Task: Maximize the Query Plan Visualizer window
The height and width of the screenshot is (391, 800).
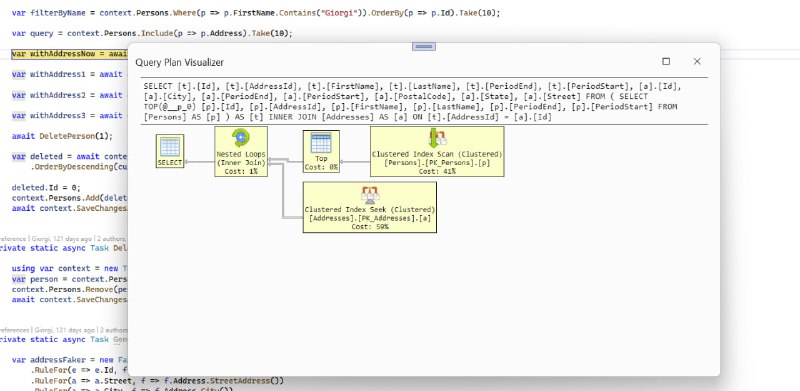Action: pyautogui.click(x=666, y=61)
